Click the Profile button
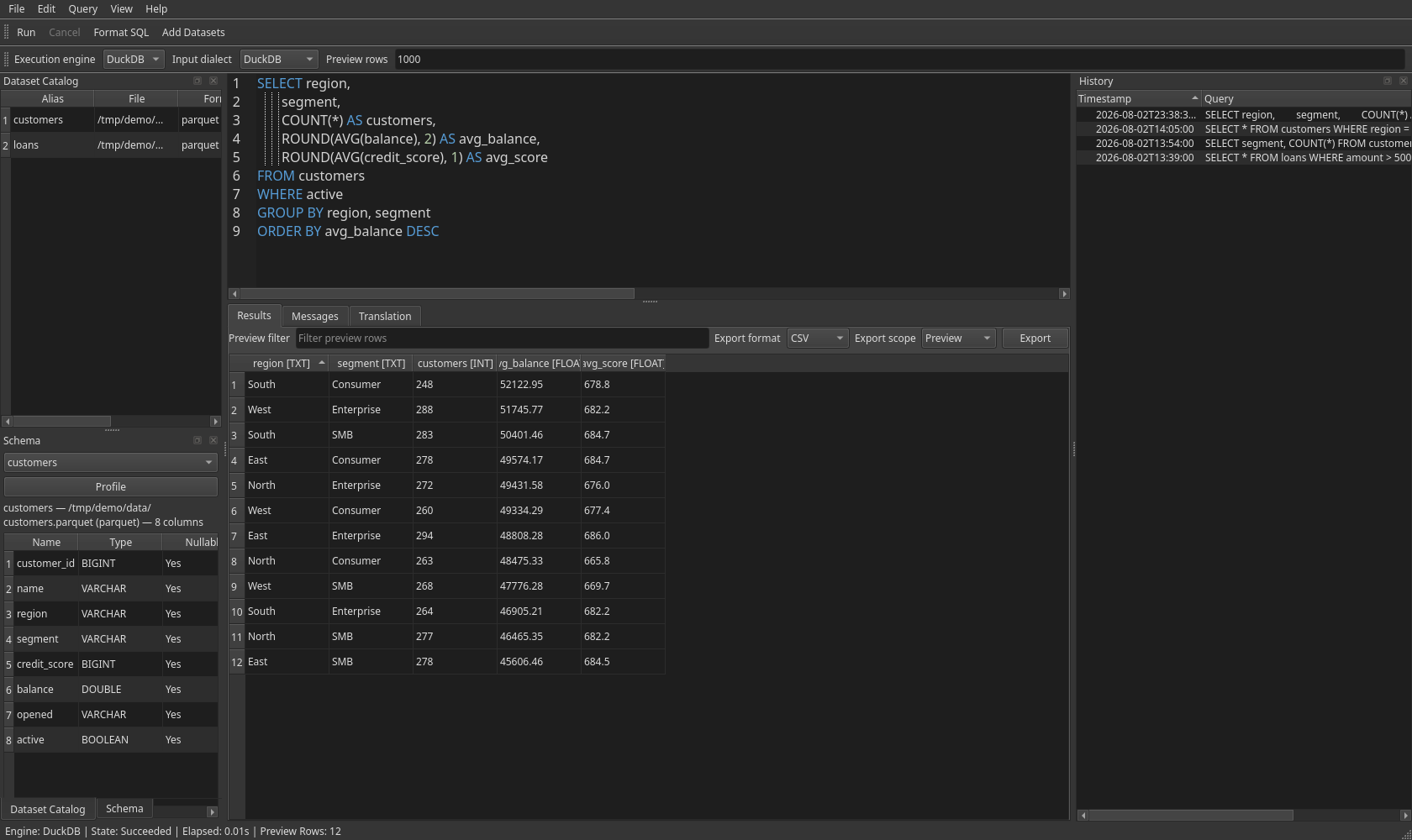This screenshot has width=1412, height=840. [x=111, y=486]
